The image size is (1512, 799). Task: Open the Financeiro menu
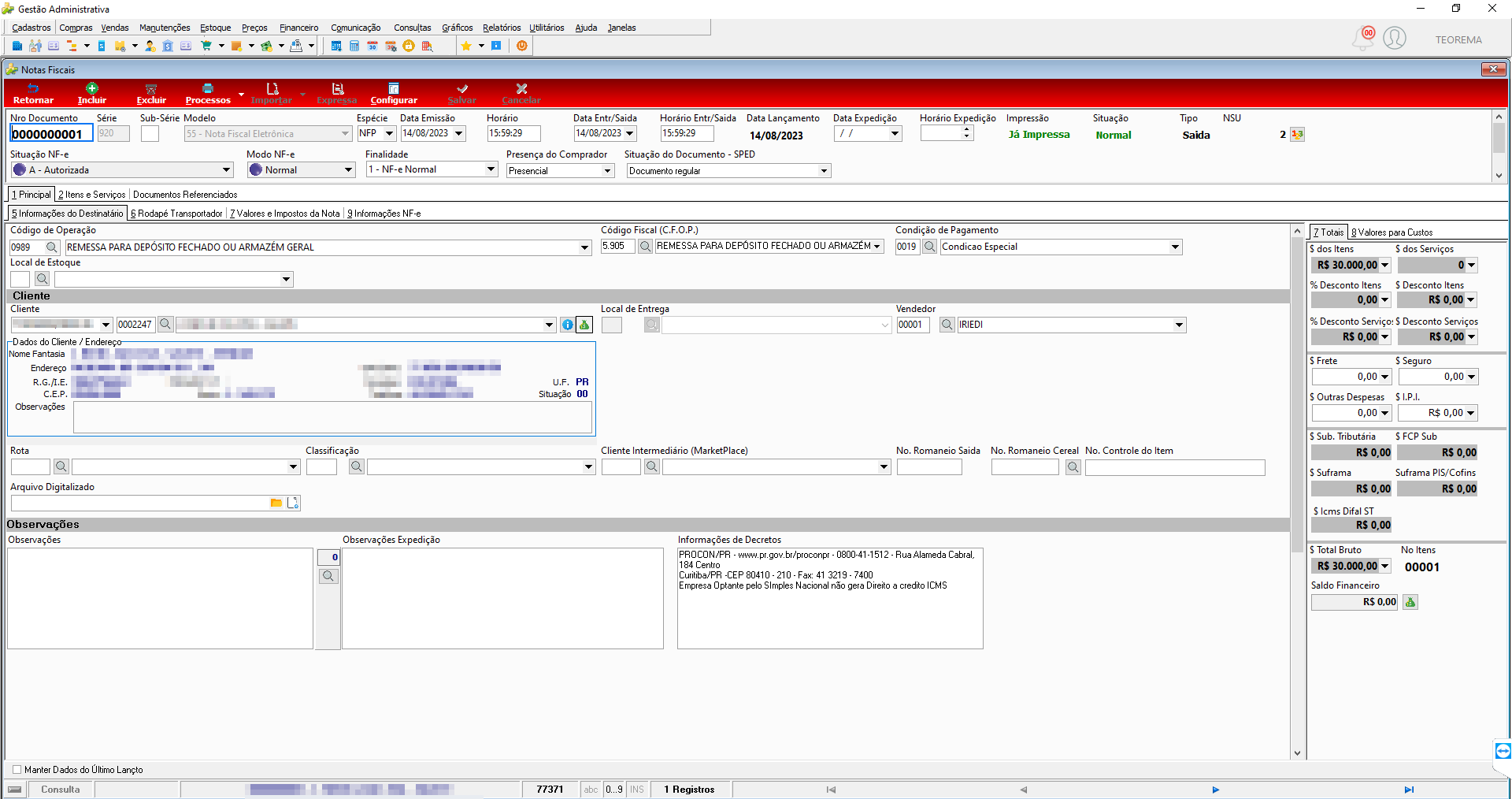pyautogui.click(x=299, y=28)
